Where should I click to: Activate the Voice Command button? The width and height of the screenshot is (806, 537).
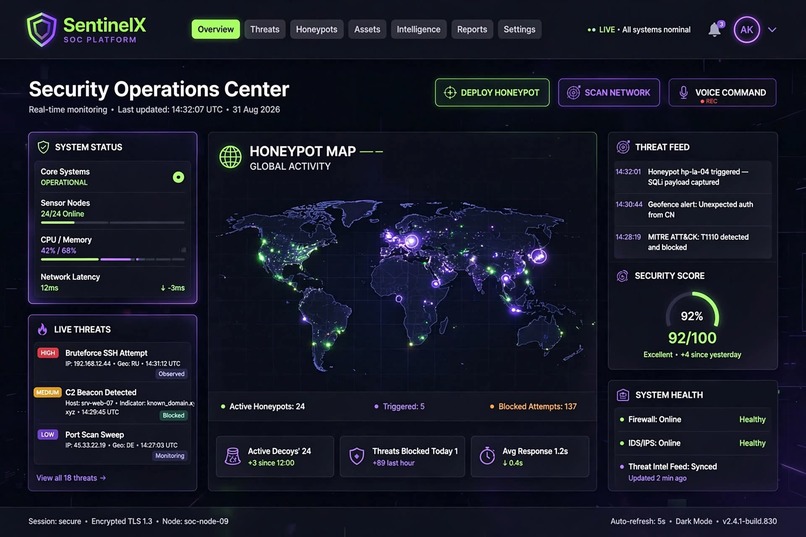click(x=722, y=92)
